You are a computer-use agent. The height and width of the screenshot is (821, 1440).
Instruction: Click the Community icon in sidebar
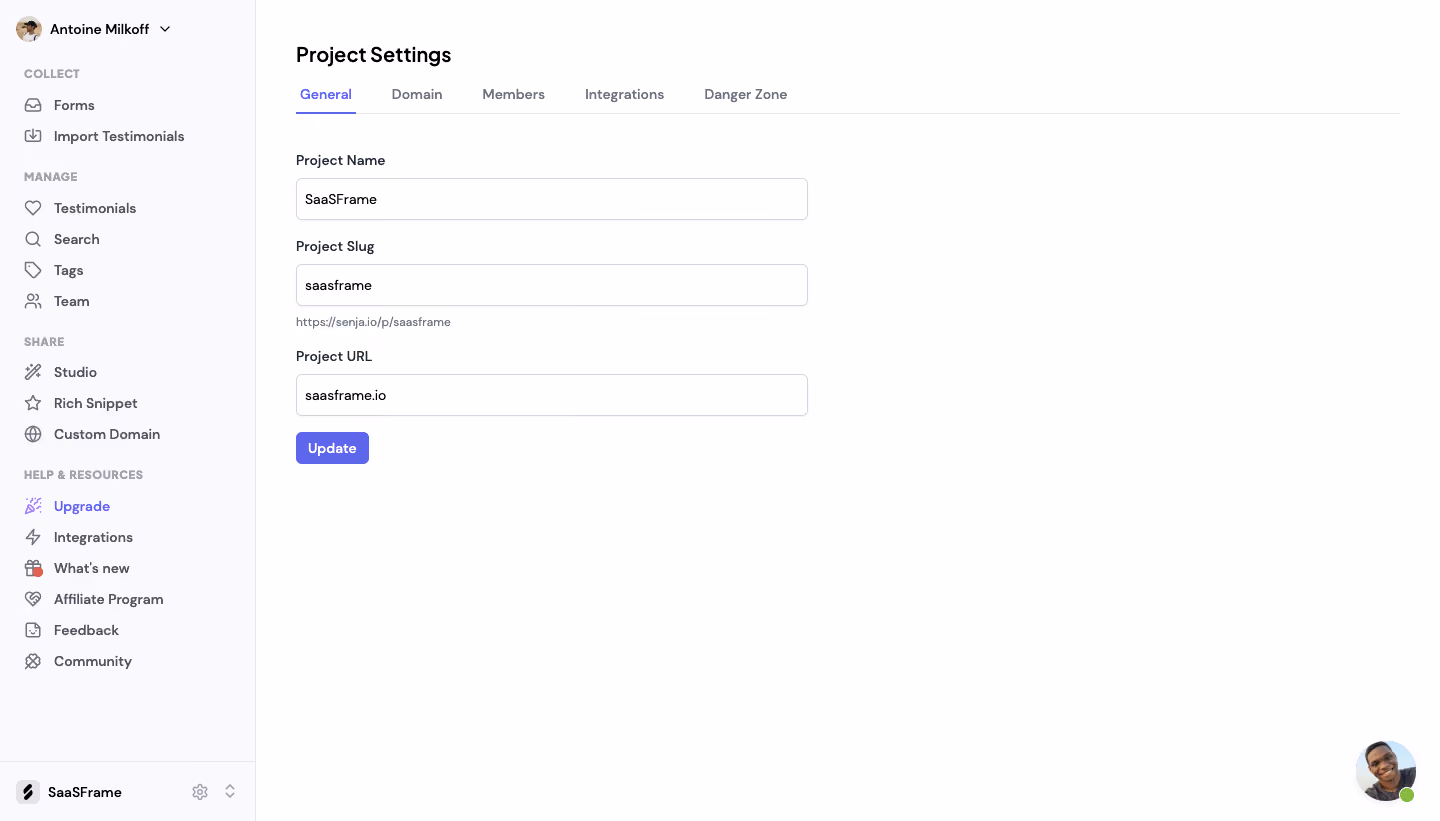pos(33,661)
